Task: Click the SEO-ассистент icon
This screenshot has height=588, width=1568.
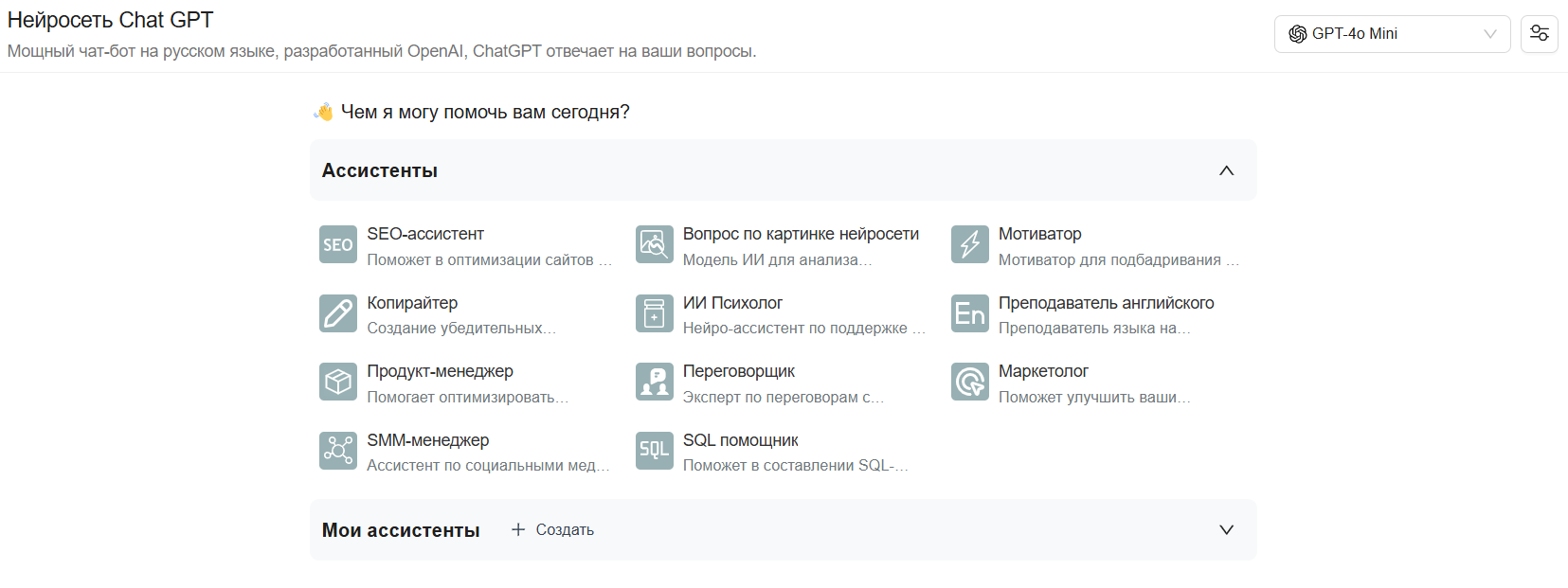Action: tap(338, 244)
